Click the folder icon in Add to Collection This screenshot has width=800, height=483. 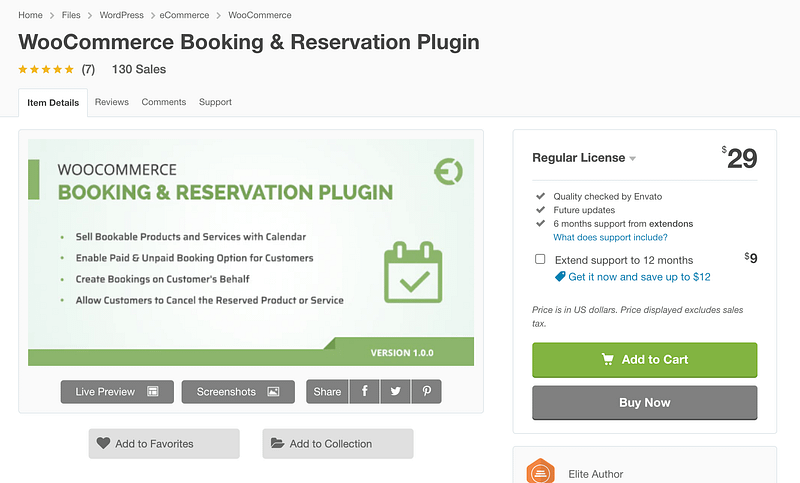click(x=277, y=444)
